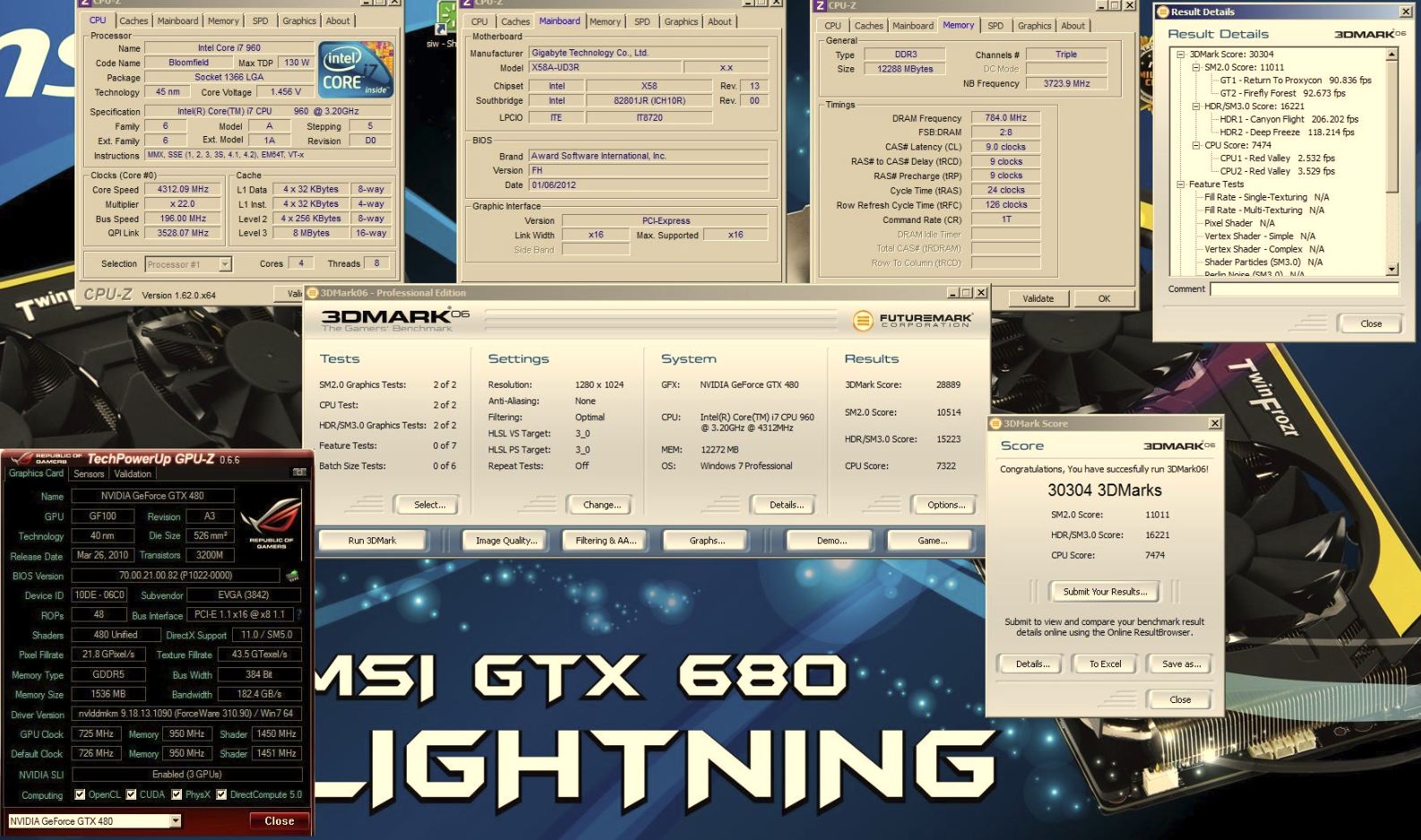This screenshot has height=840, width=1421.
Task: Click the Z icon of the Memory CPU-Z window
Action: pos(819,5)
